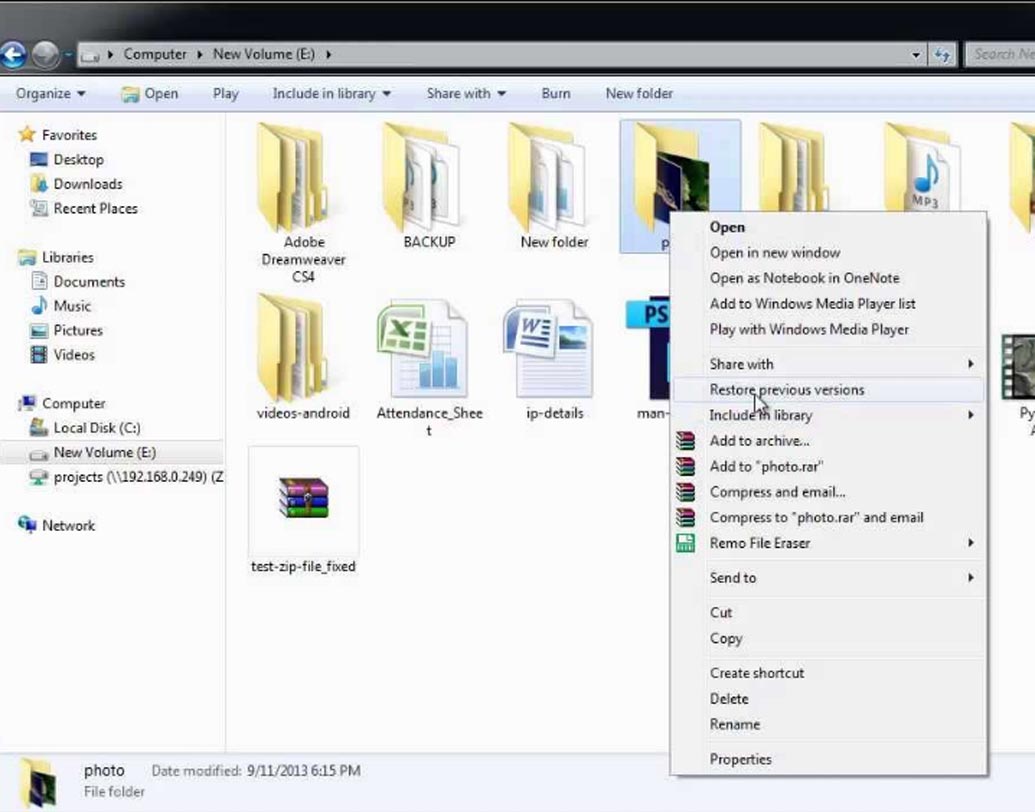Click Properties in the context menu
This screenshot has height=812, width=1035.
point(740,759)
